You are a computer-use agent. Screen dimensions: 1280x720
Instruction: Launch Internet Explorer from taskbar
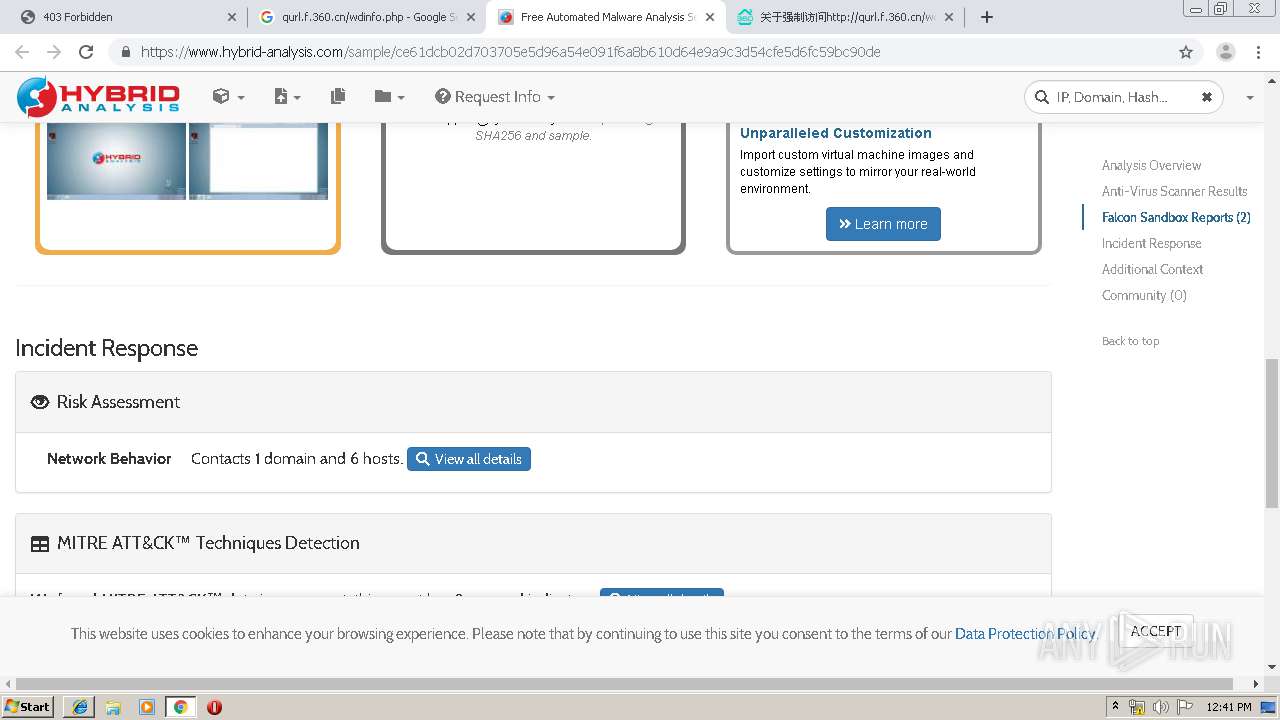80,707
